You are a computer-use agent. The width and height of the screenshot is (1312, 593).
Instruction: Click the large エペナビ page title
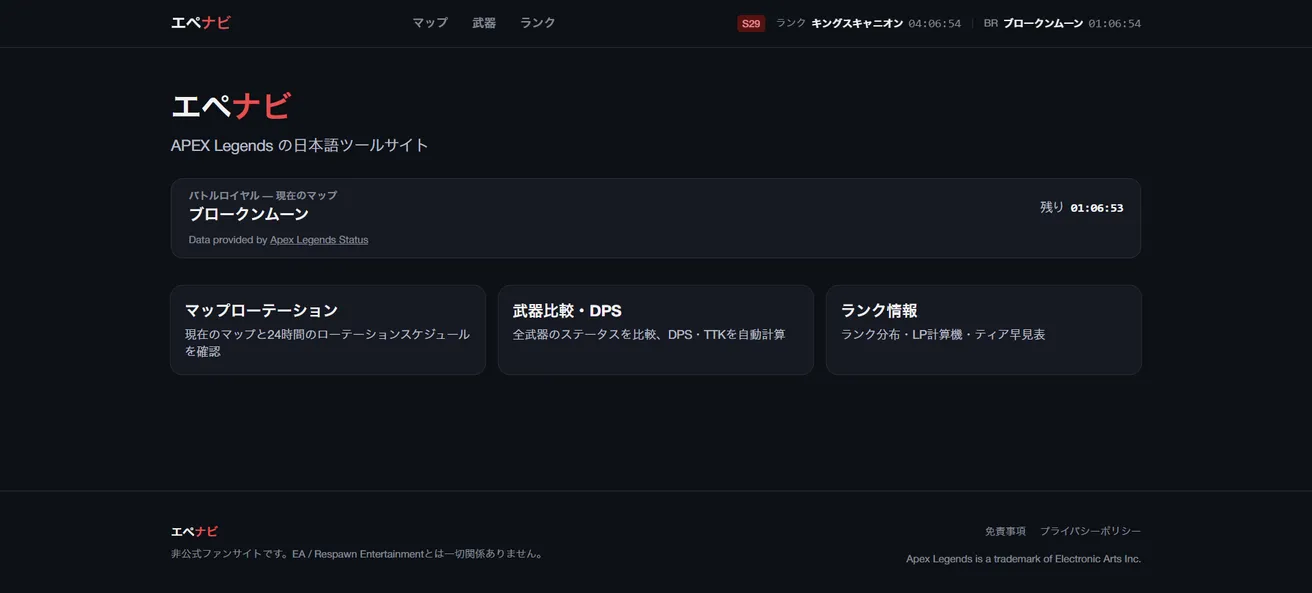231,106
